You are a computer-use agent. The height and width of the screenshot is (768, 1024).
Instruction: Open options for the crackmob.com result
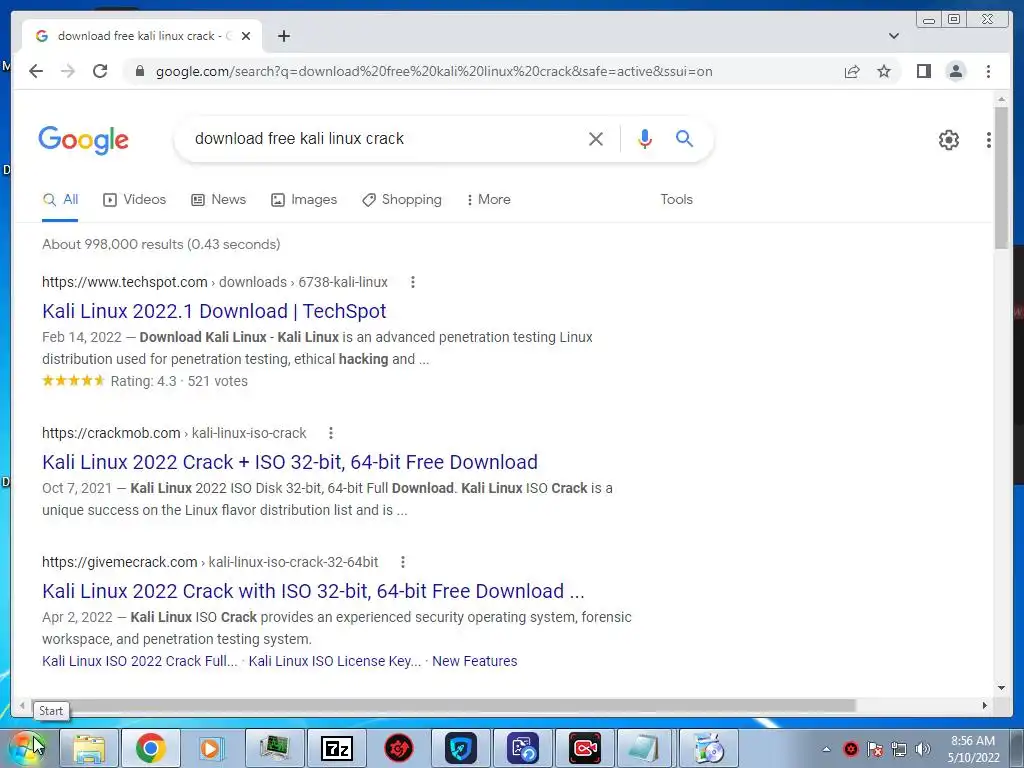point(330,433)
